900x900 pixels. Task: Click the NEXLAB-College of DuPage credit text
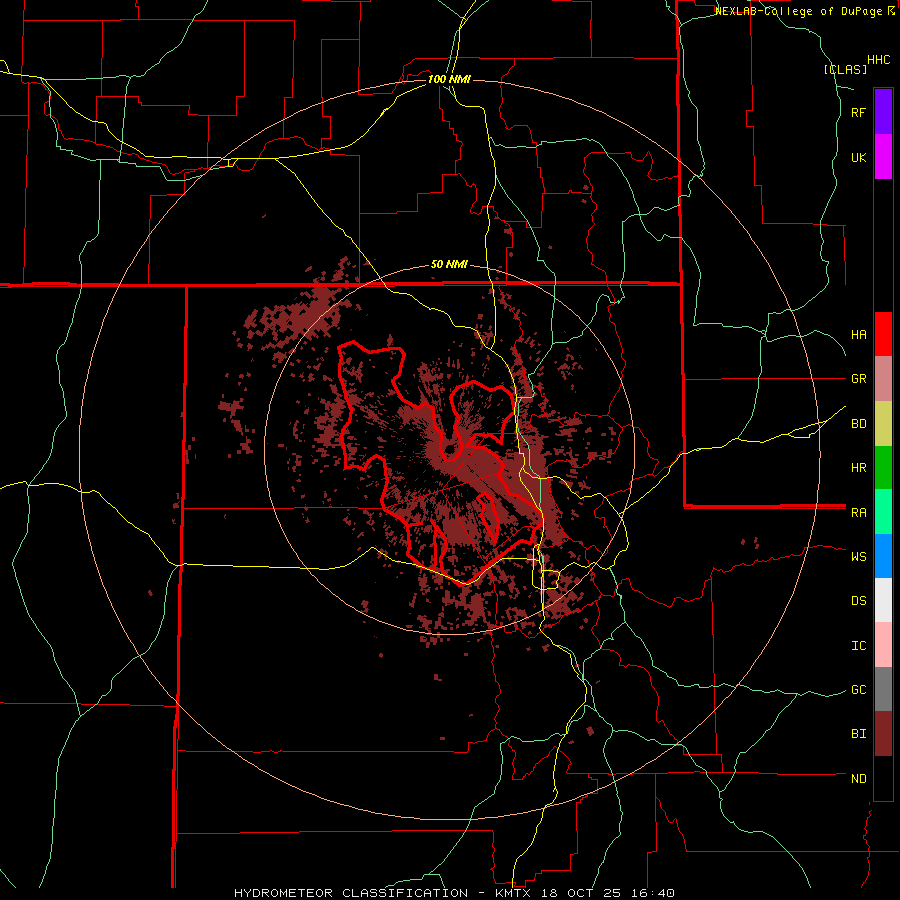coord(798,11)
